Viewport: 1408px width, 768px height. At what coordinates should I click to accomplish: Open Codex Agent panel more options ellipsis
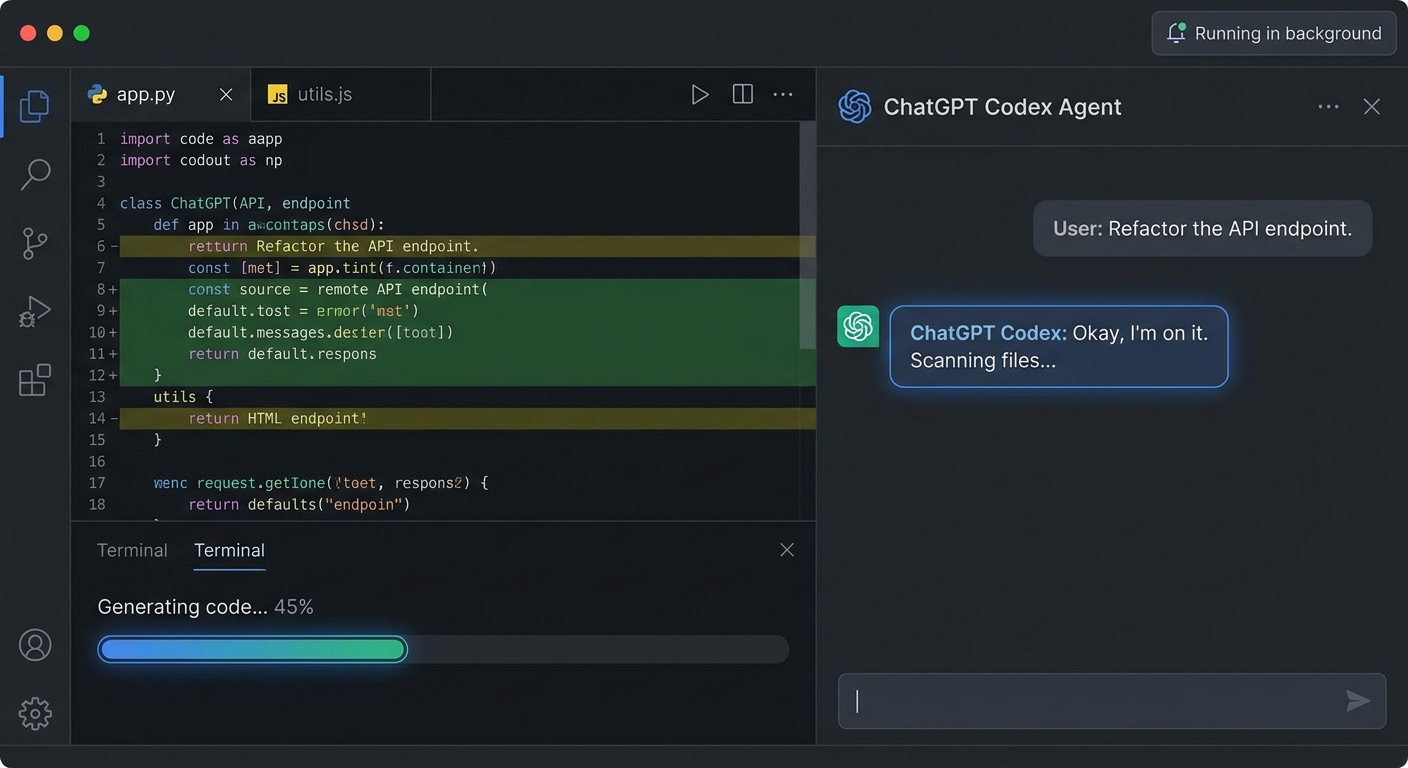(x=1328, y=107)
